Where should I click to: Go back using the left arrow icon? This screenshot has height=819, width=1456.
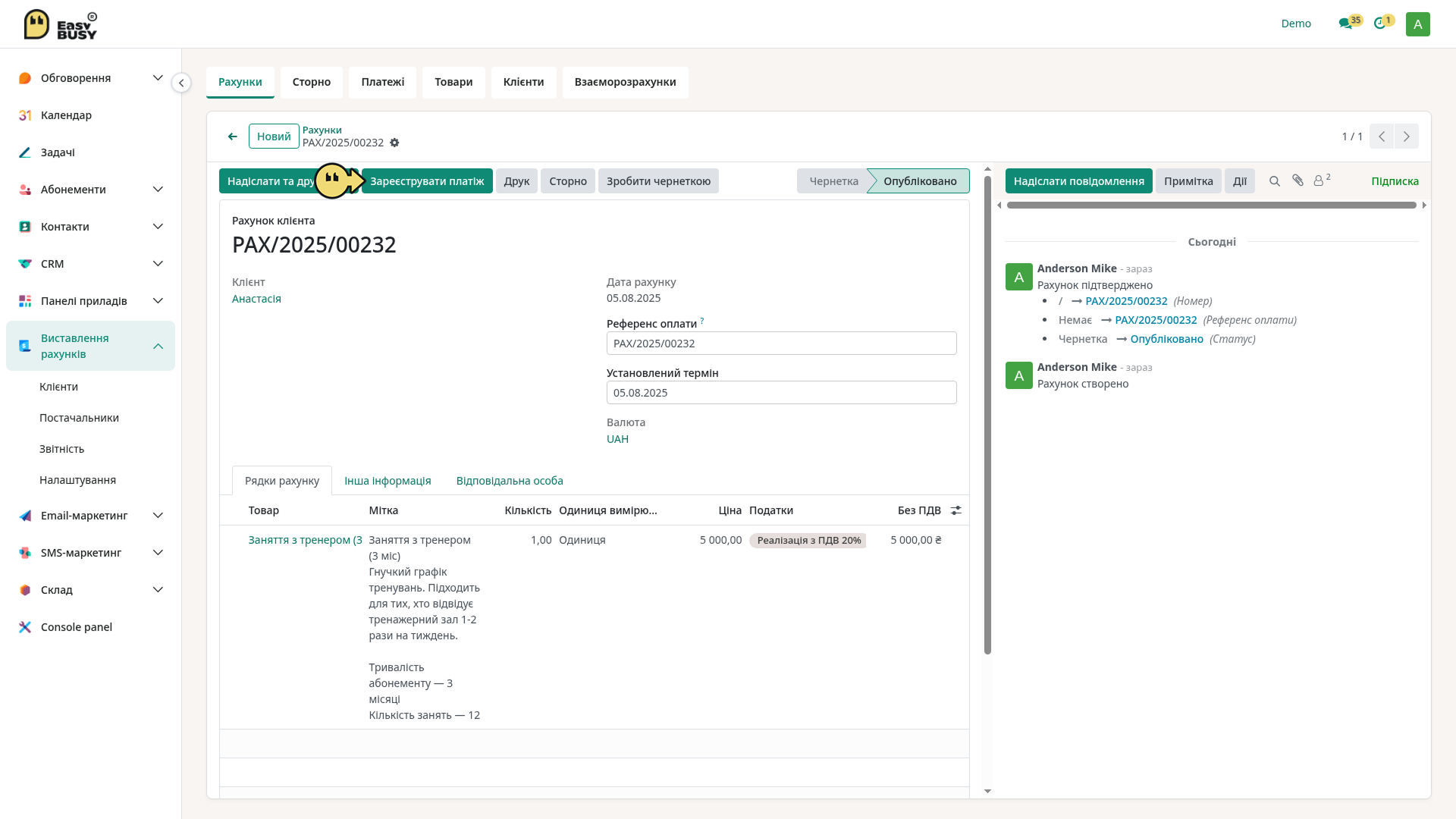click(232, 136)
